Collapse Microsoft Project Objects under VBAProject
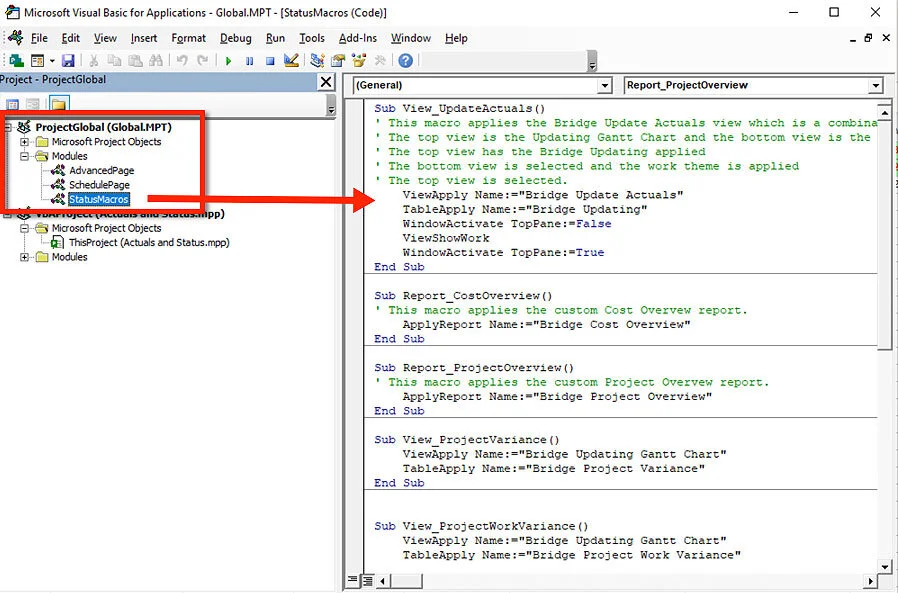The width and height of the screenshot is (898, 593). click(25, 228)
